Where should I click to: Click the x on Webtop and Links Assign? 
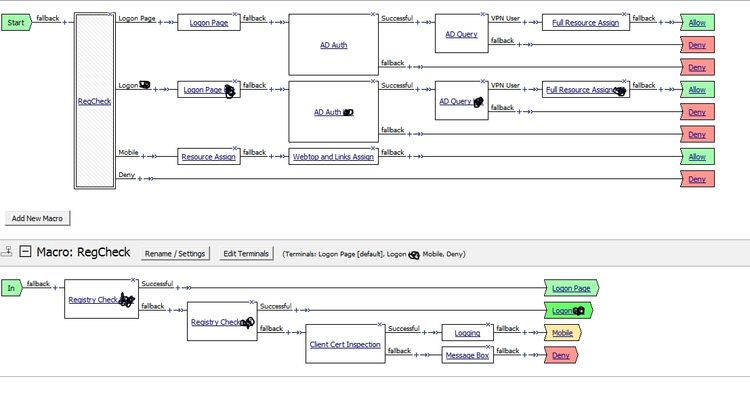point(373,148)
